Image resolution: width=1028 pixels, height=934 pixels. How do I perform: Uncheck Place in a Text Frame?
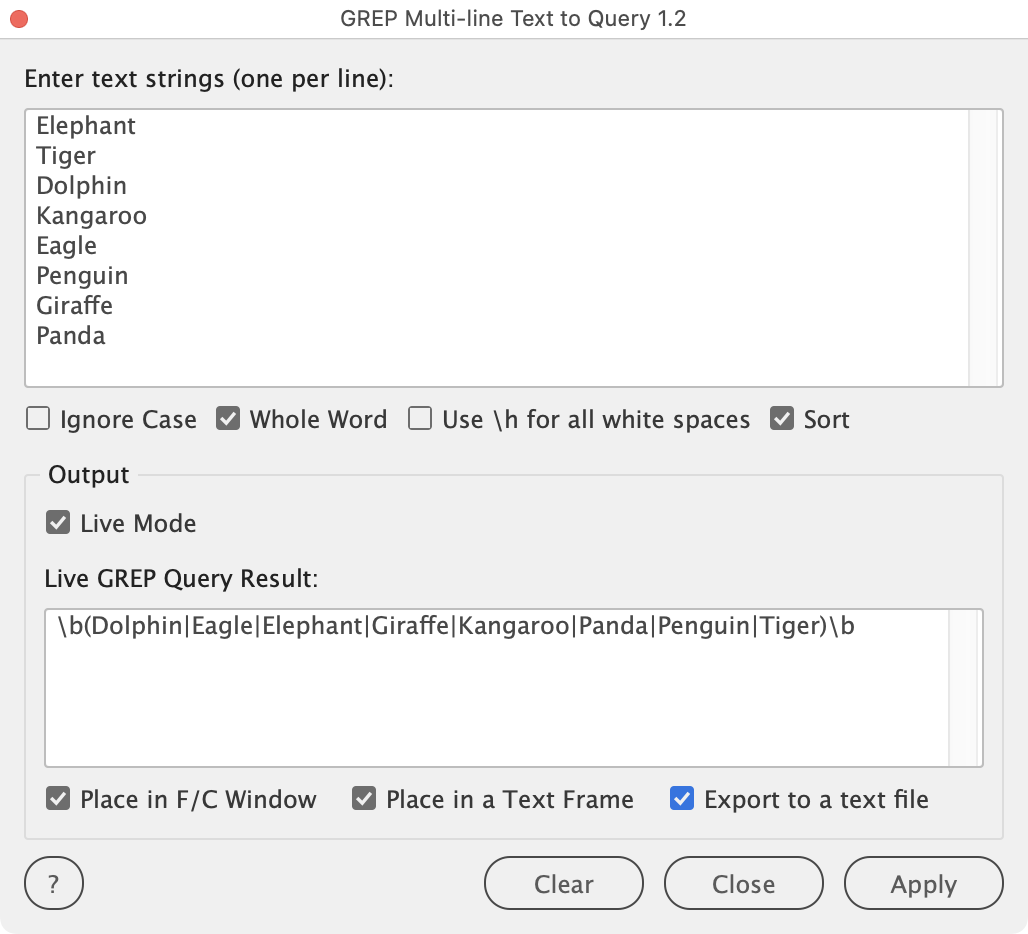coord(364,799)
